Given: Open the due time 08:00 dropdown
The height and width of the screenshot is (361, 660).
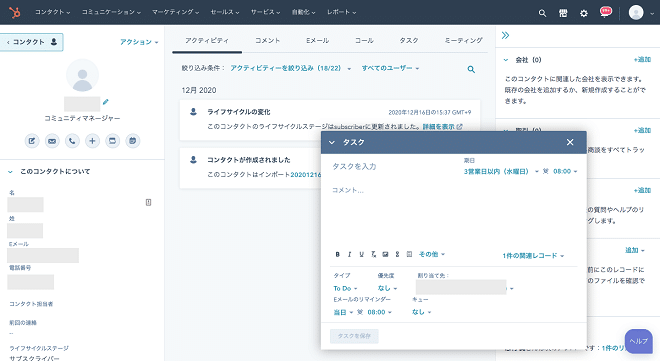Looking at the screenshot, I should click(565, 171).
